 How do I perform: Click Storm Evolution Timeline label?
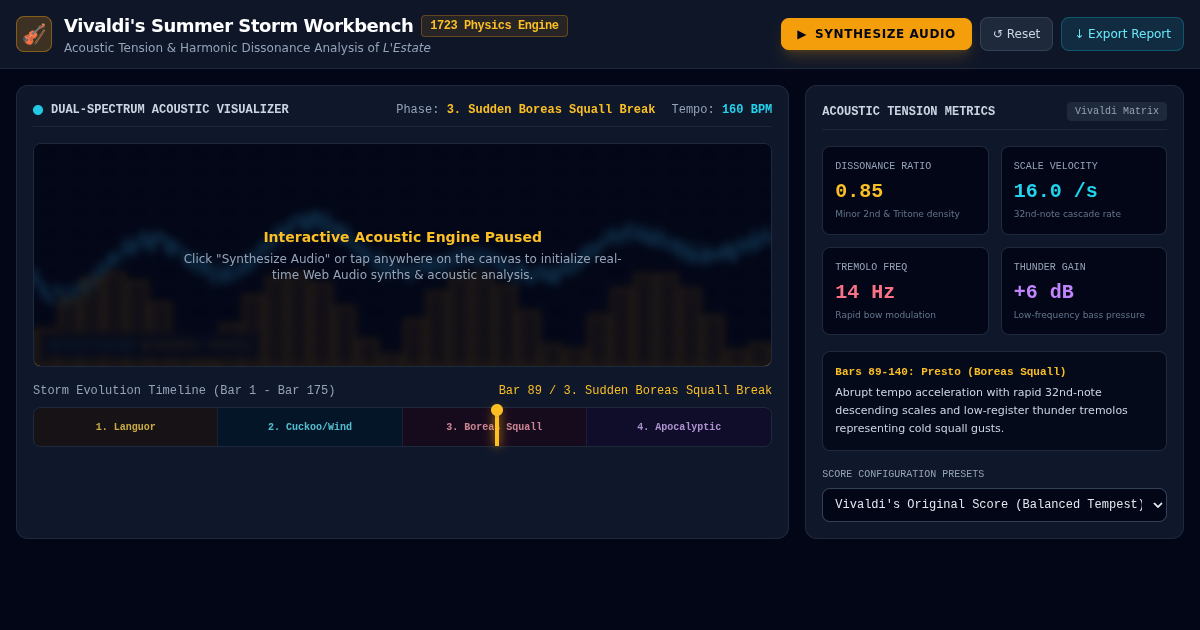pos(184,391)
